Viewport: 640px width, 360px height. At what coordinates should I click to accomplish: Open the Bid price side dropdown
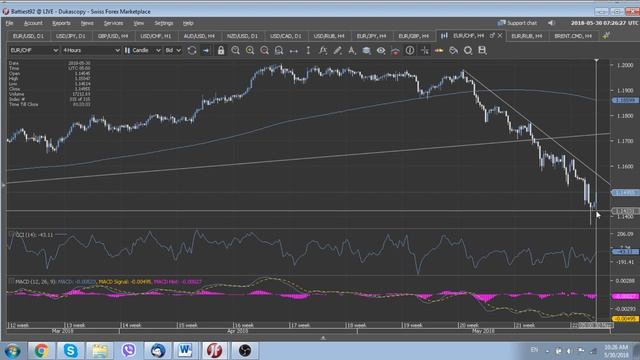tap(173, 50)
